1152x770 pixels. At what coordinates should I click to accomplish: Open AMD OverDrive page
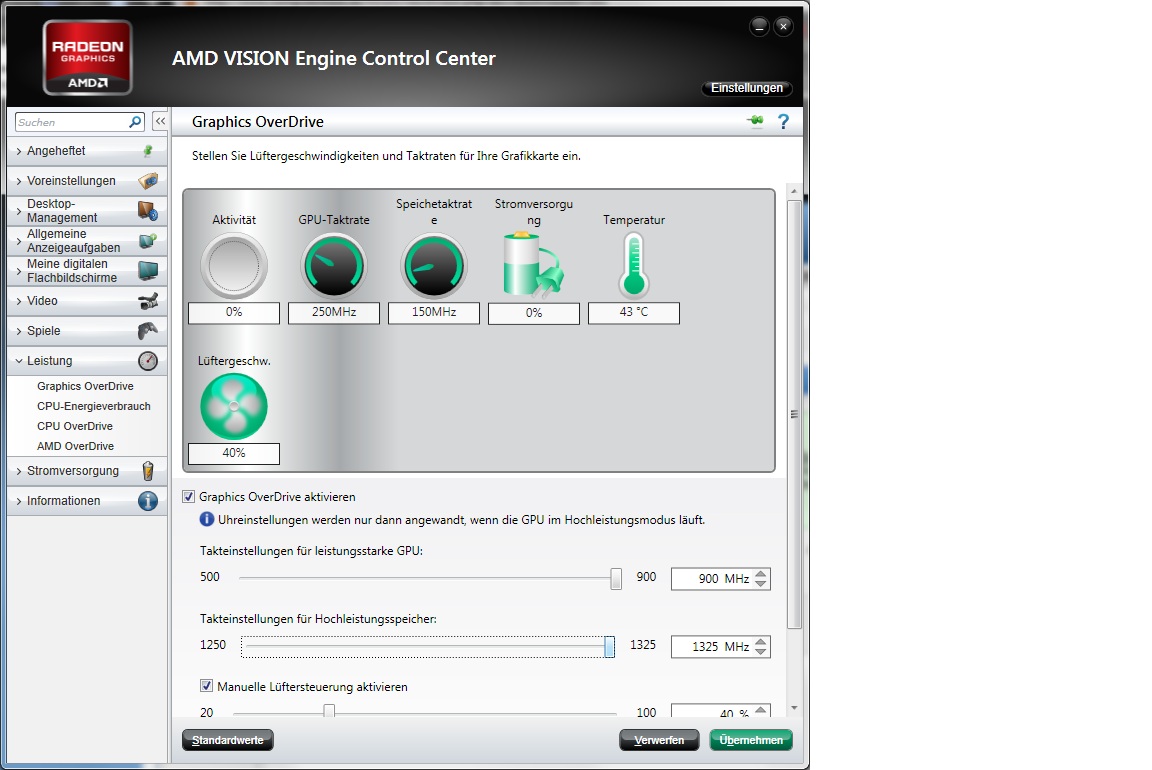tap(76, 446)
